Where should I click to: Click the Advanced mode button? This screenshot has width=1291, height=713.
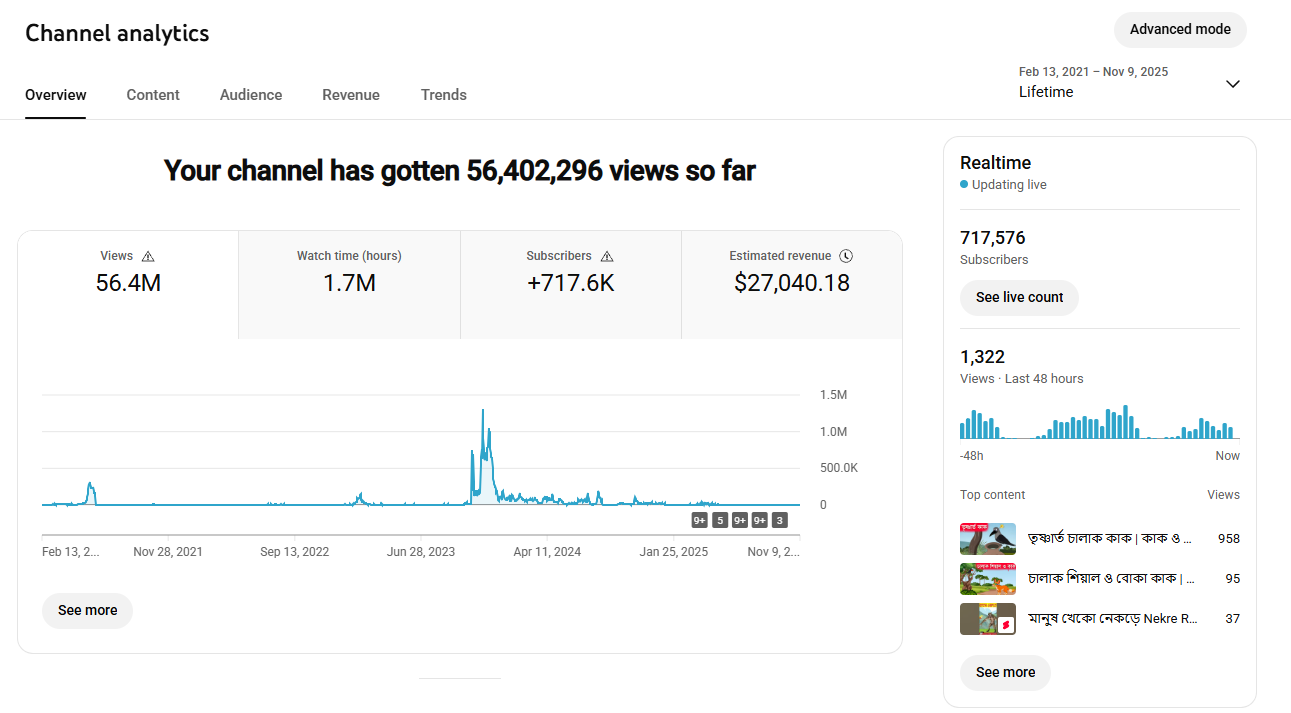pos(1180,30)
